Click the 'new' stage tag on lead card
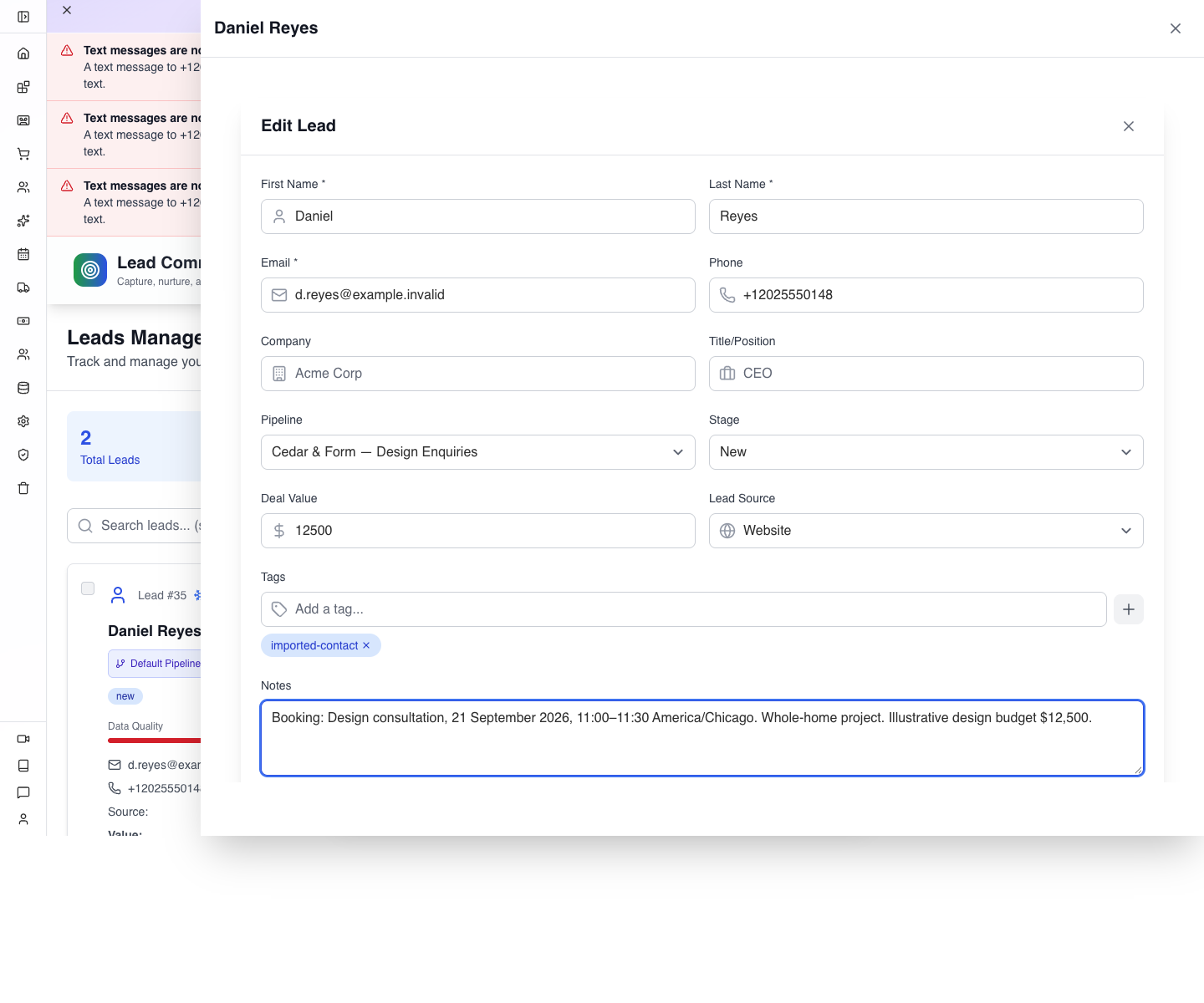Image resolution: width=1204 pixels, height=1003 pixels. coord(125,696)
